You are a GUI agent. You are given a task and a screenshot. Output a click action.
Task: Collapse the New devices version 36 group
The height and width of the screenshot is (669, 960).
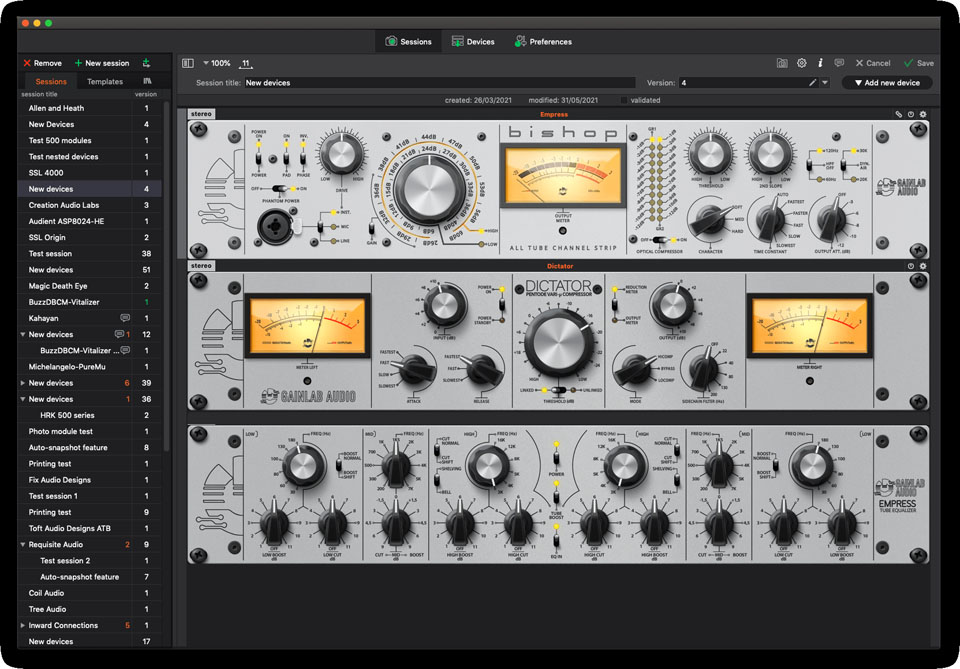pyautogui.click(x=23, y=399)
